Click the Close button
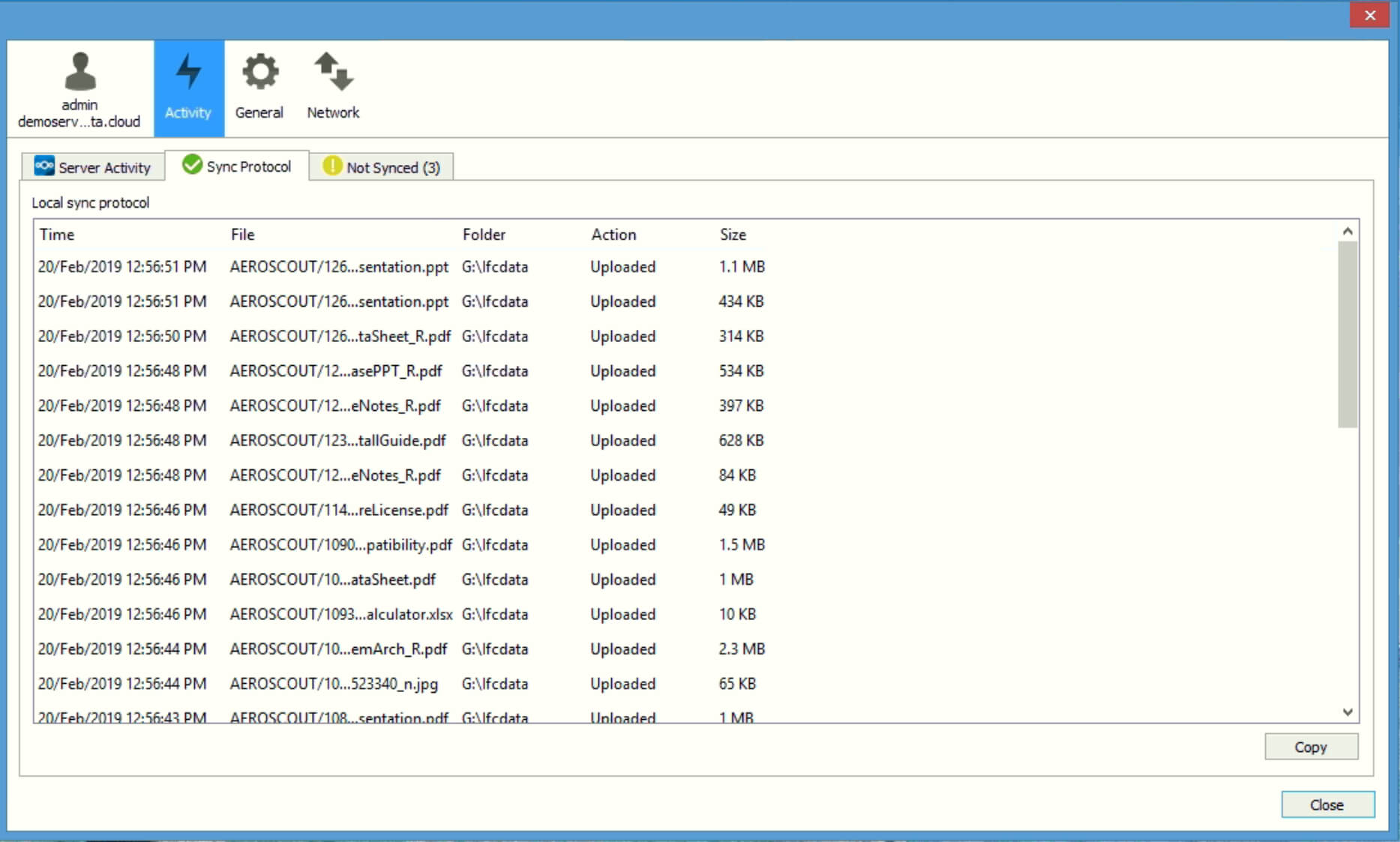Viewport: 1400px width, 842px height. [1327, 805]
